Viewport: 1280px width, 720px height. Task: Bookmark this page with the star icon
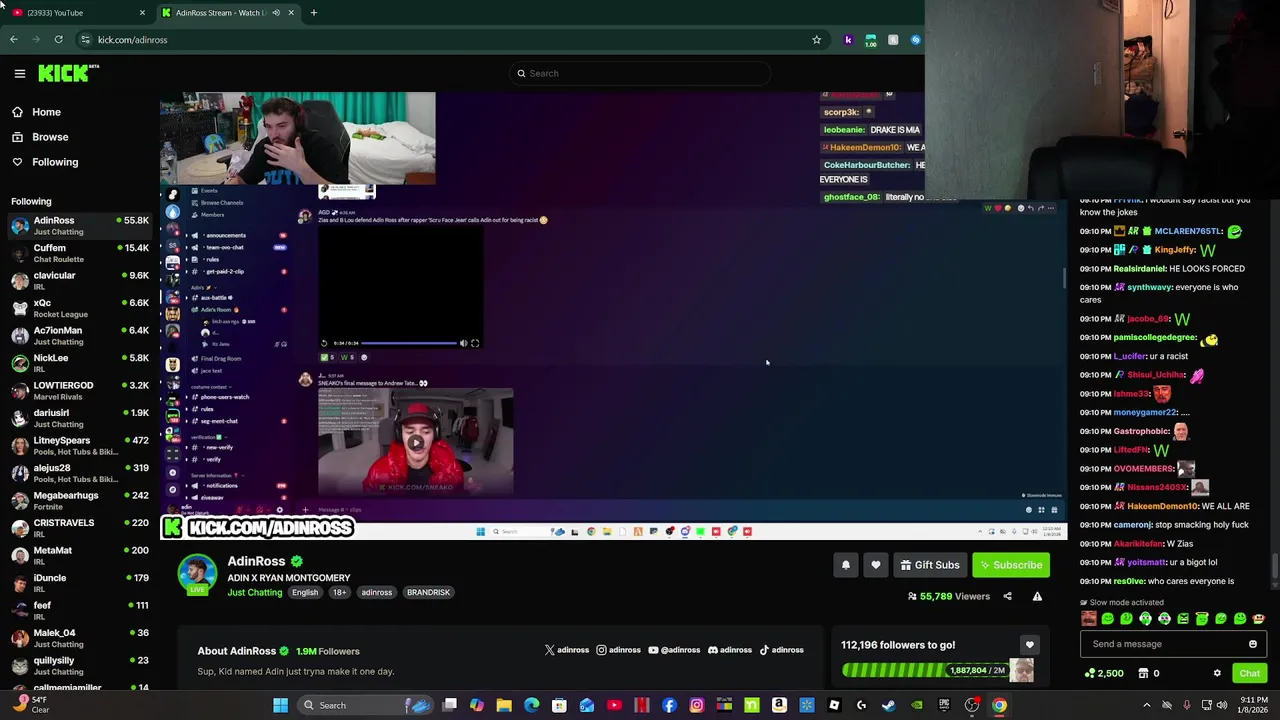click(816, 40)
